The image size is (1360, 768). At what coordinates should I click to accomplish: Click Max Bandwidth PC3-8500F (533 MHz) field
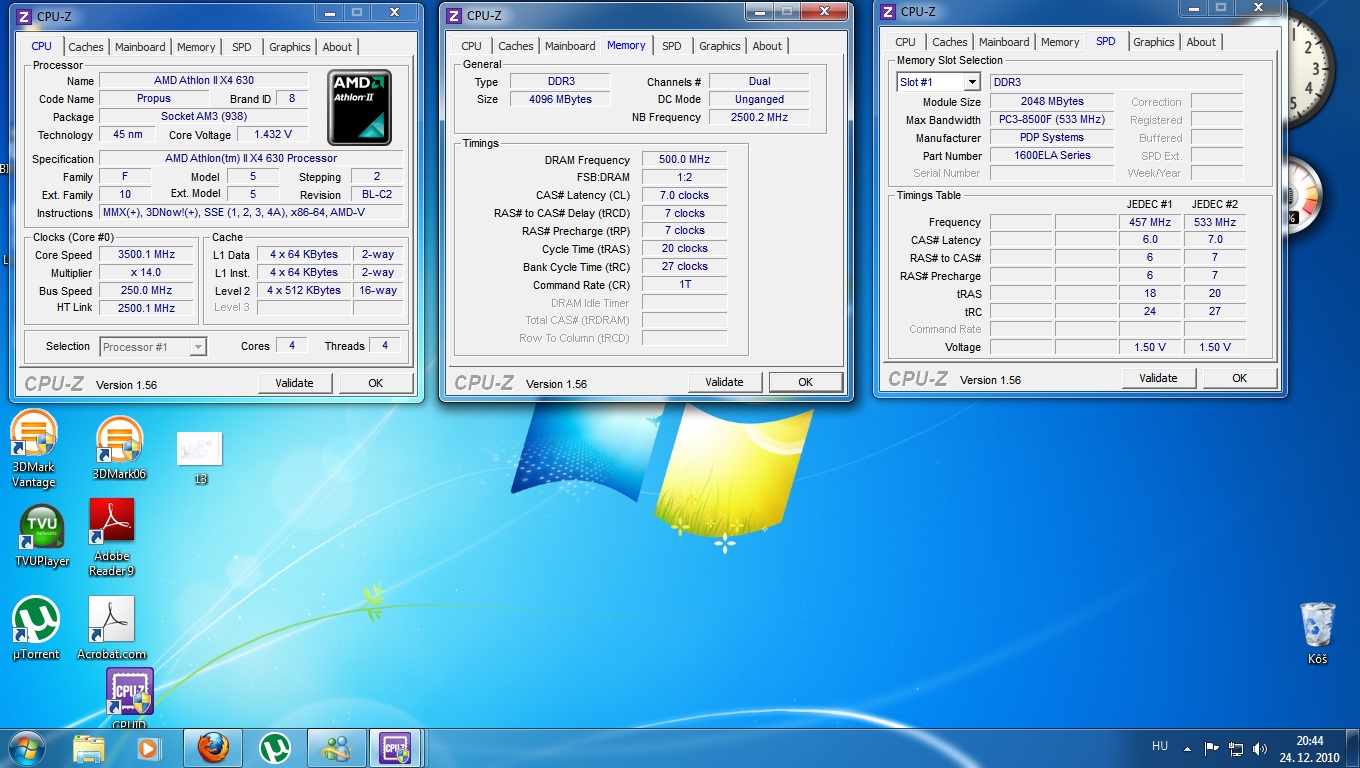tap(1052, 119)
